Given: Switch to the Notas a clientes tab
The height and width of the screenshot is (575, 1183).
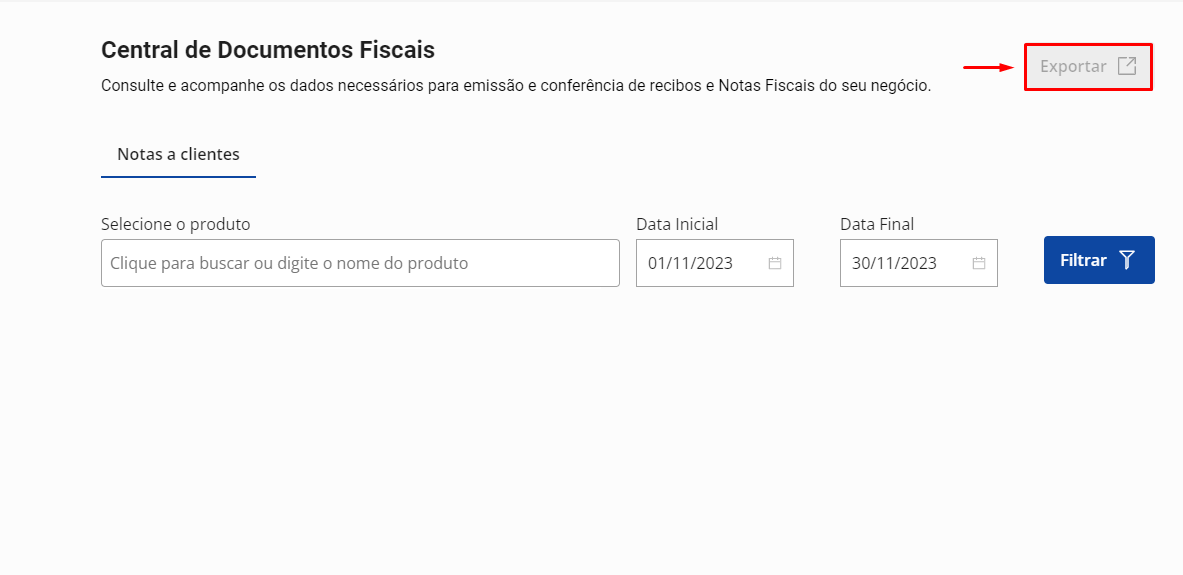Looking at the screenshot, I should [178, 154].
